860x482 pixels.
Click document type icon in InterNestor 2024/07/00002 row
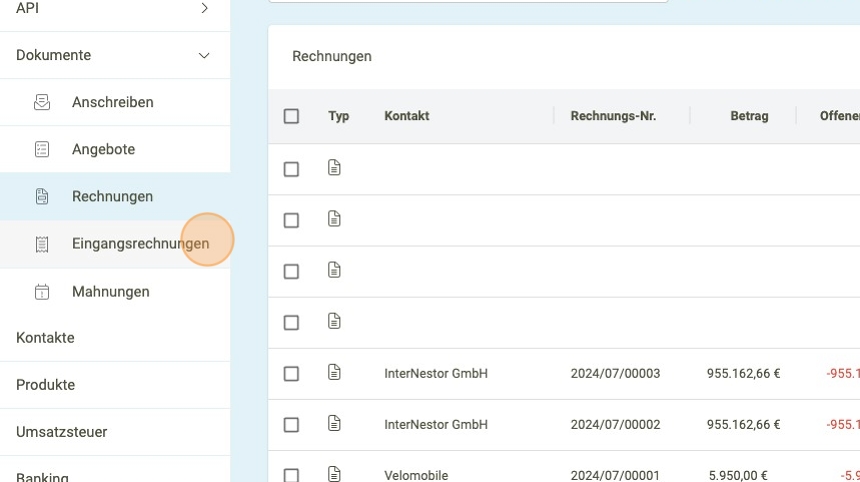click(334, 423)
